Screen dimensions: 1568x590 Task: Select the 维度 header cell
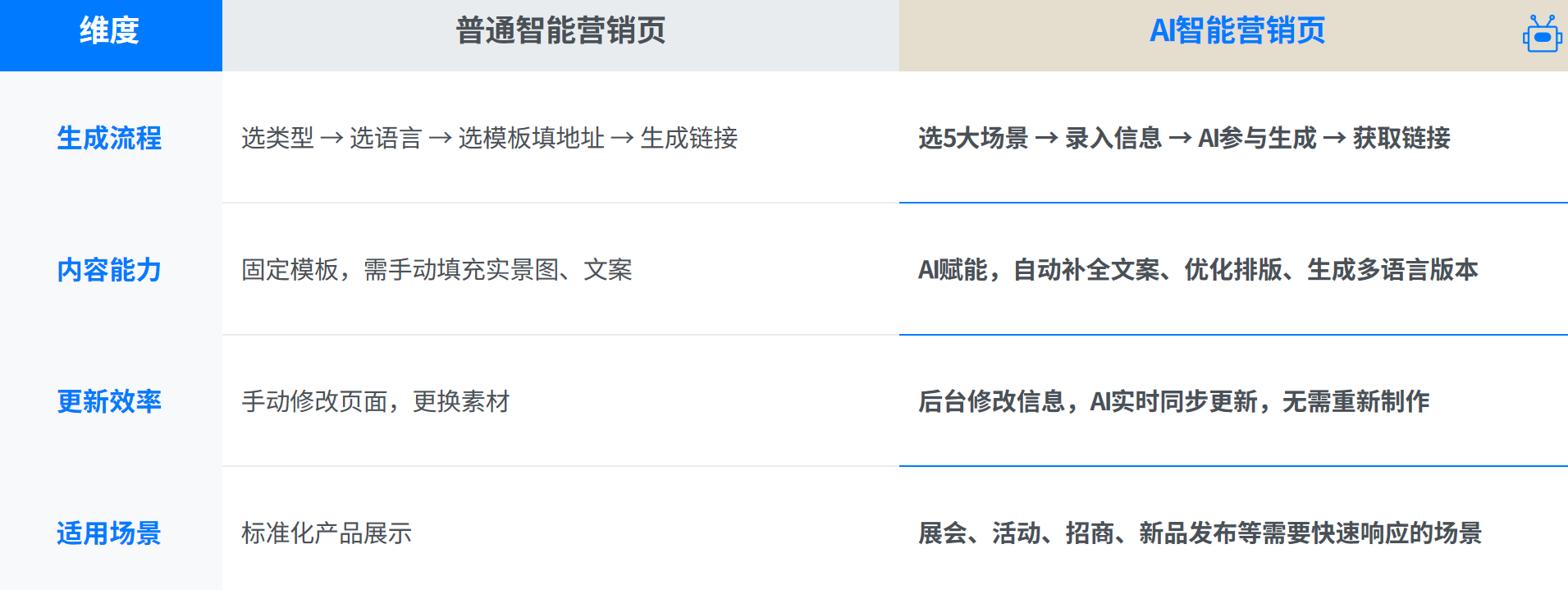111,35
